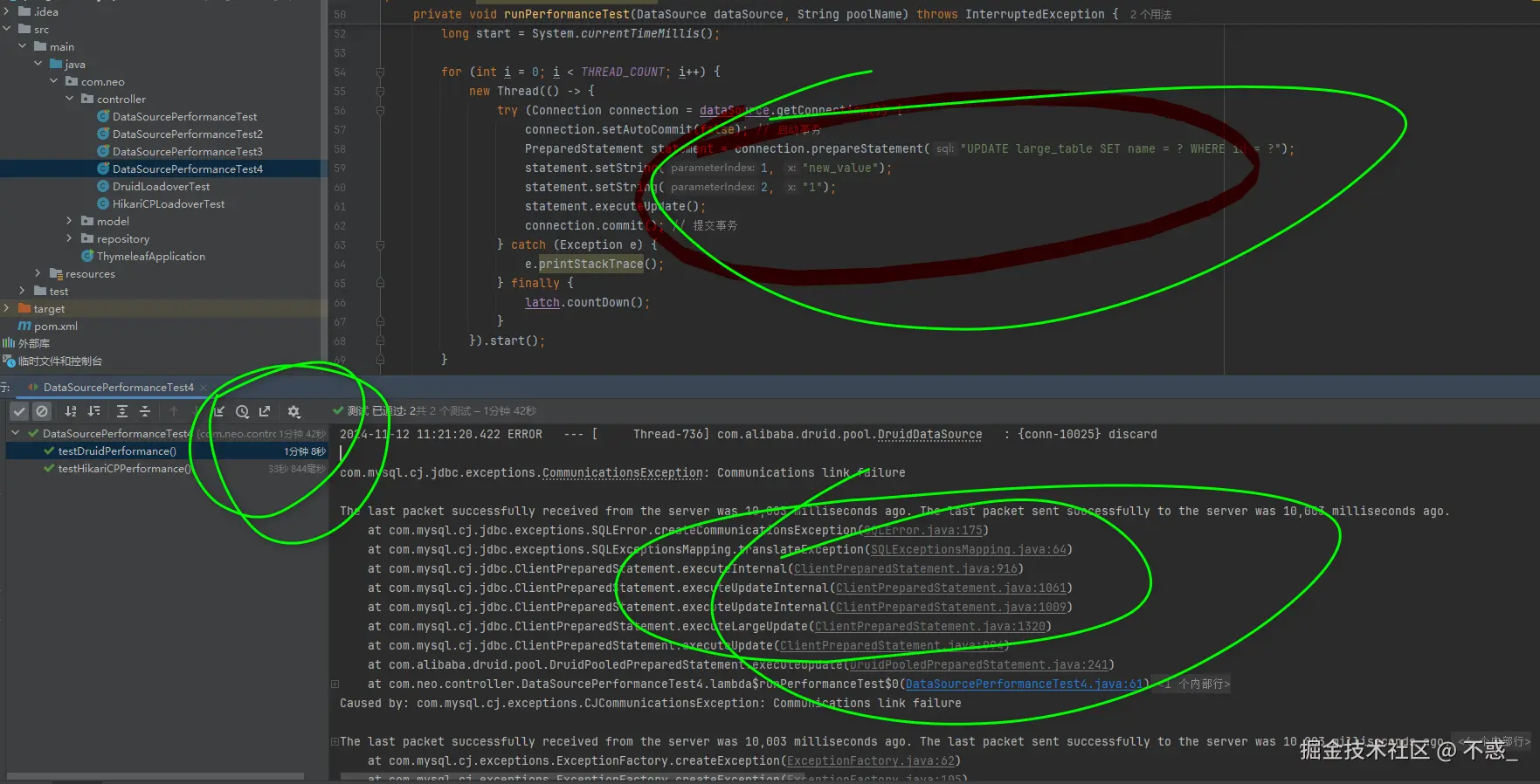The height and width of the screenshot is (784, 1540).
Task: Open DataSourcePerformanceTest2 class file
Action: point(180,134)
